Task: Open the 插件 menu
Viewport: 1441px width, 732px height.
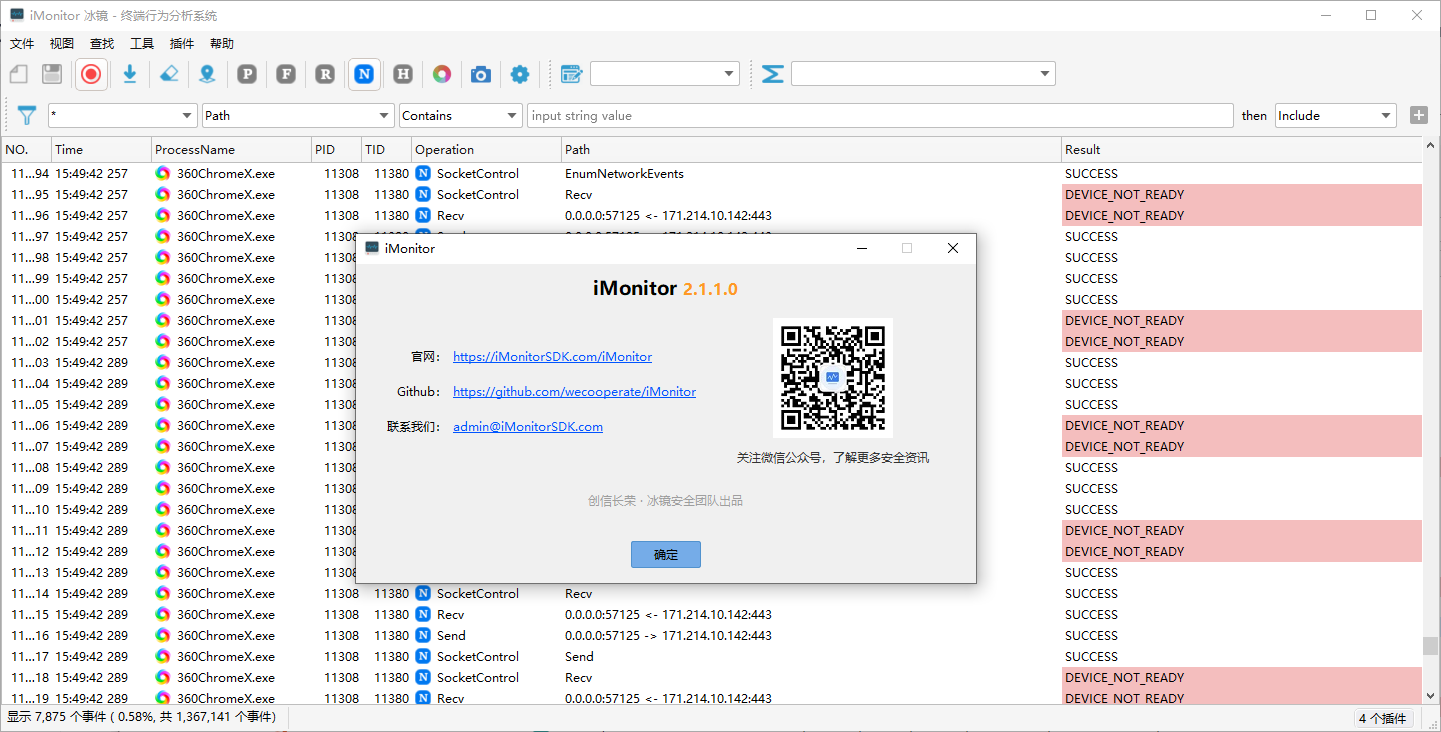Action: pos(182,44)
